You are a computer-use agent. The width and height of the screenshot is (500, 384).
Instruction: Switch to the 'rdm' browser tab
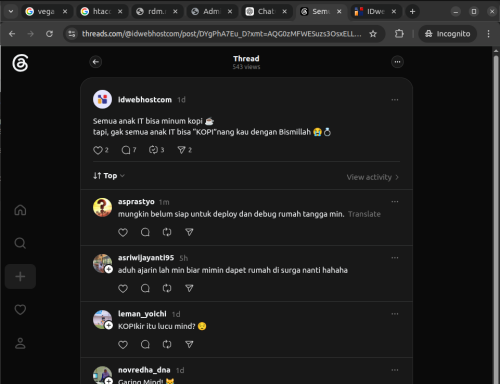[156, 11]
